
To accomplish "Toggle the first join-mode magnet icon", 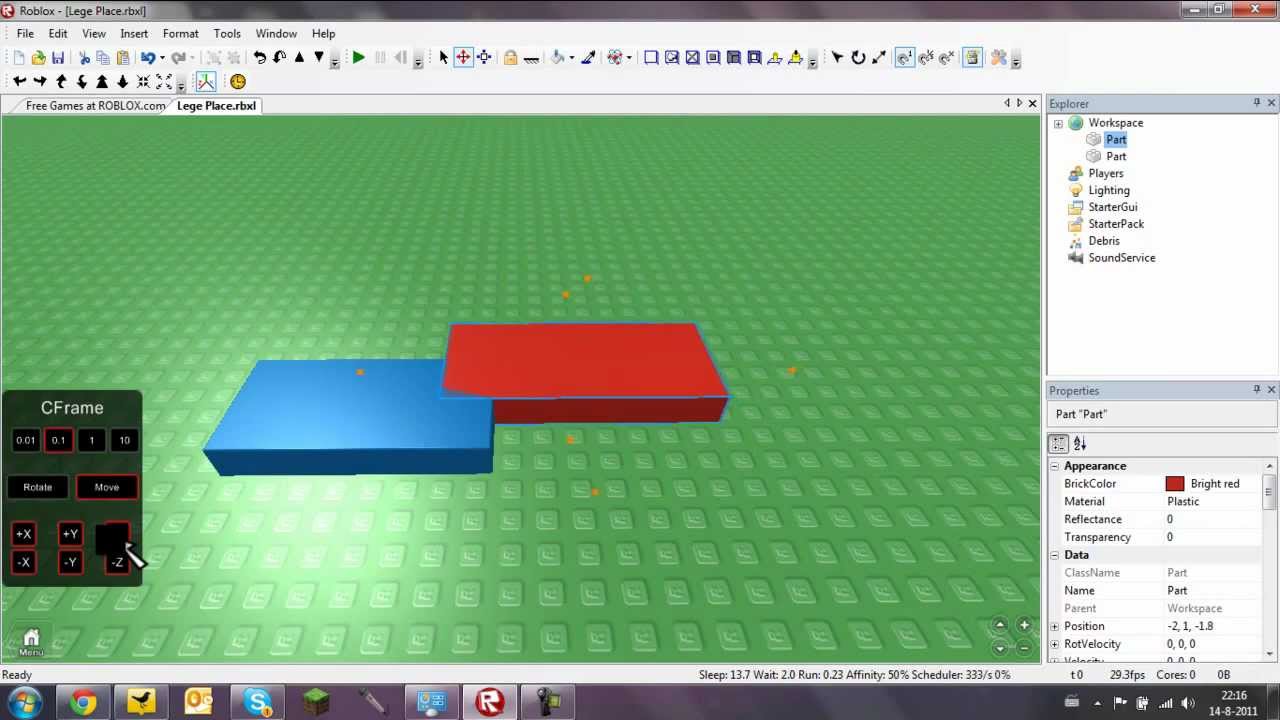I will 905,58.
